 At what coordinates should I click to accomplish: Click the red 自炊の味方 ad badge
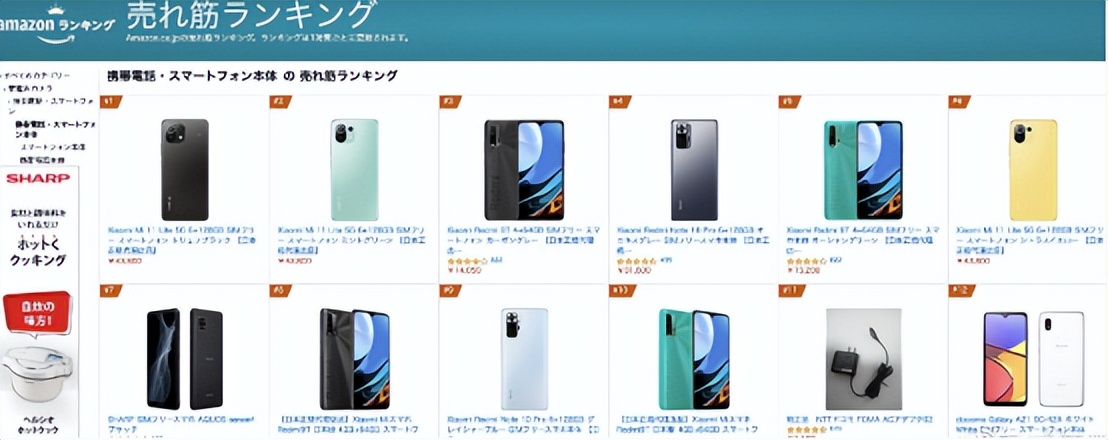(37, 314)
